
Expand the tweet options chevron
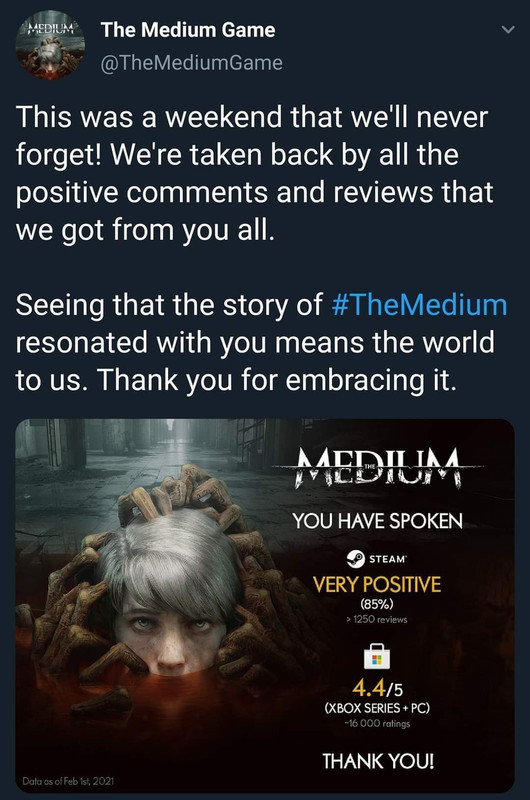508,30
